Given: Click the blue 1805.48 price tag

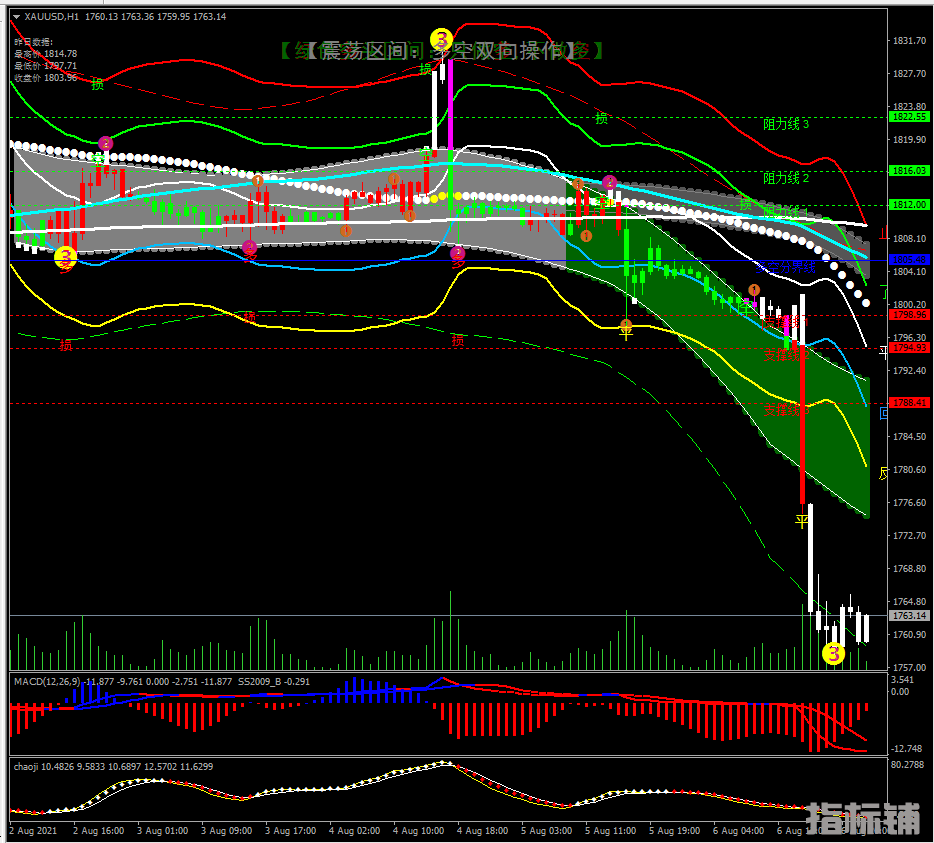Looking at the screenshot, I should [909, 260].
